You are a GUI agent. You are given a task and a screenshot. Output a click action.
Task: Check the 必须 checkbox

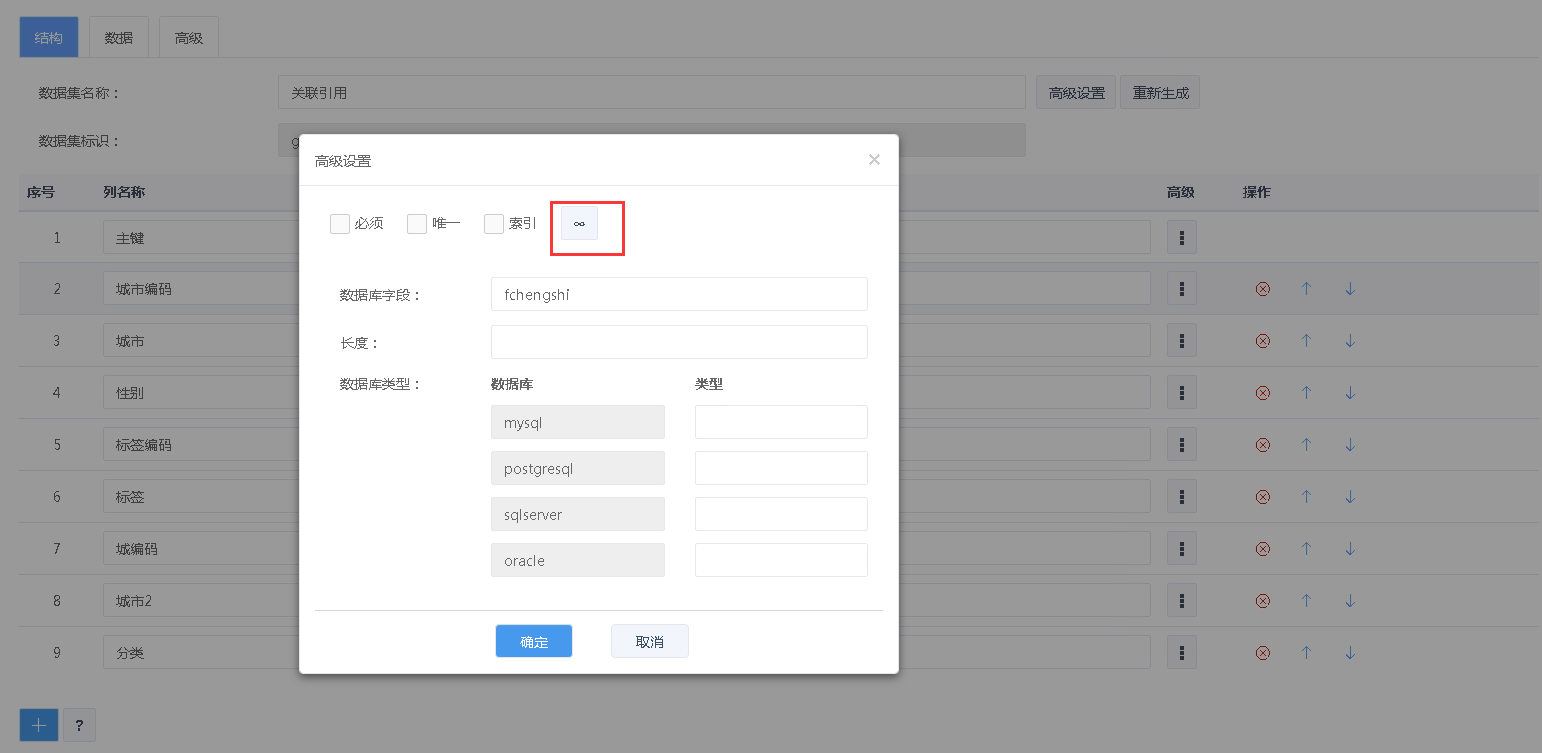(340, 224)
